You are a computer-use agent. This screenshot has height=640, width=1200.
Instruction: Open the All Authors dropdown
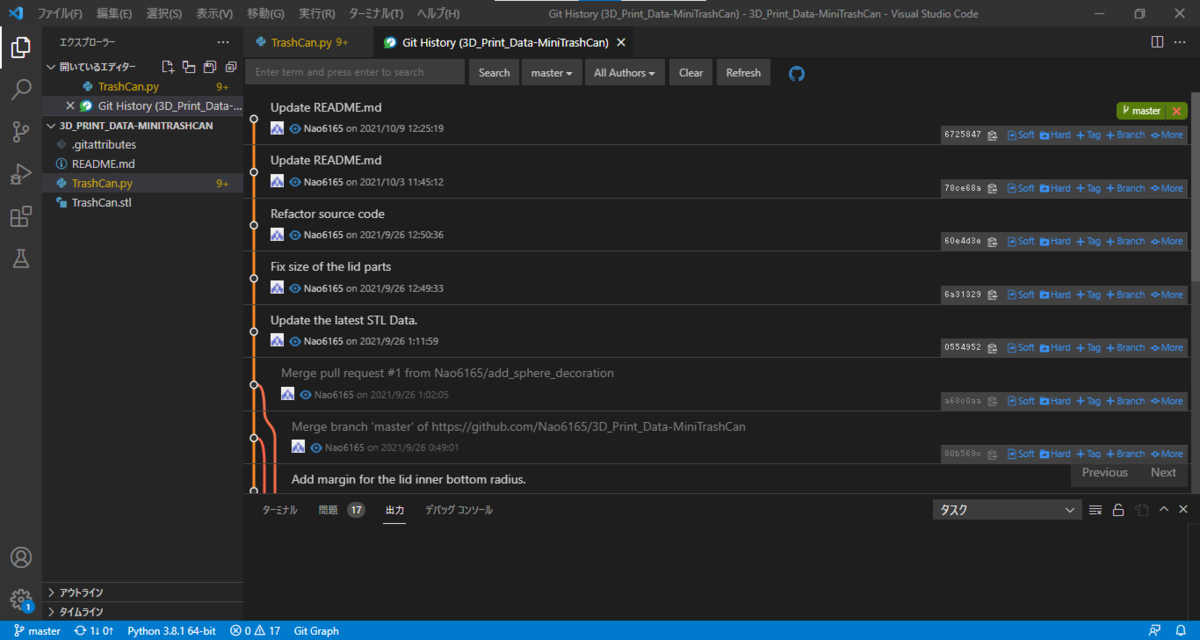click(x=625, y=73)
